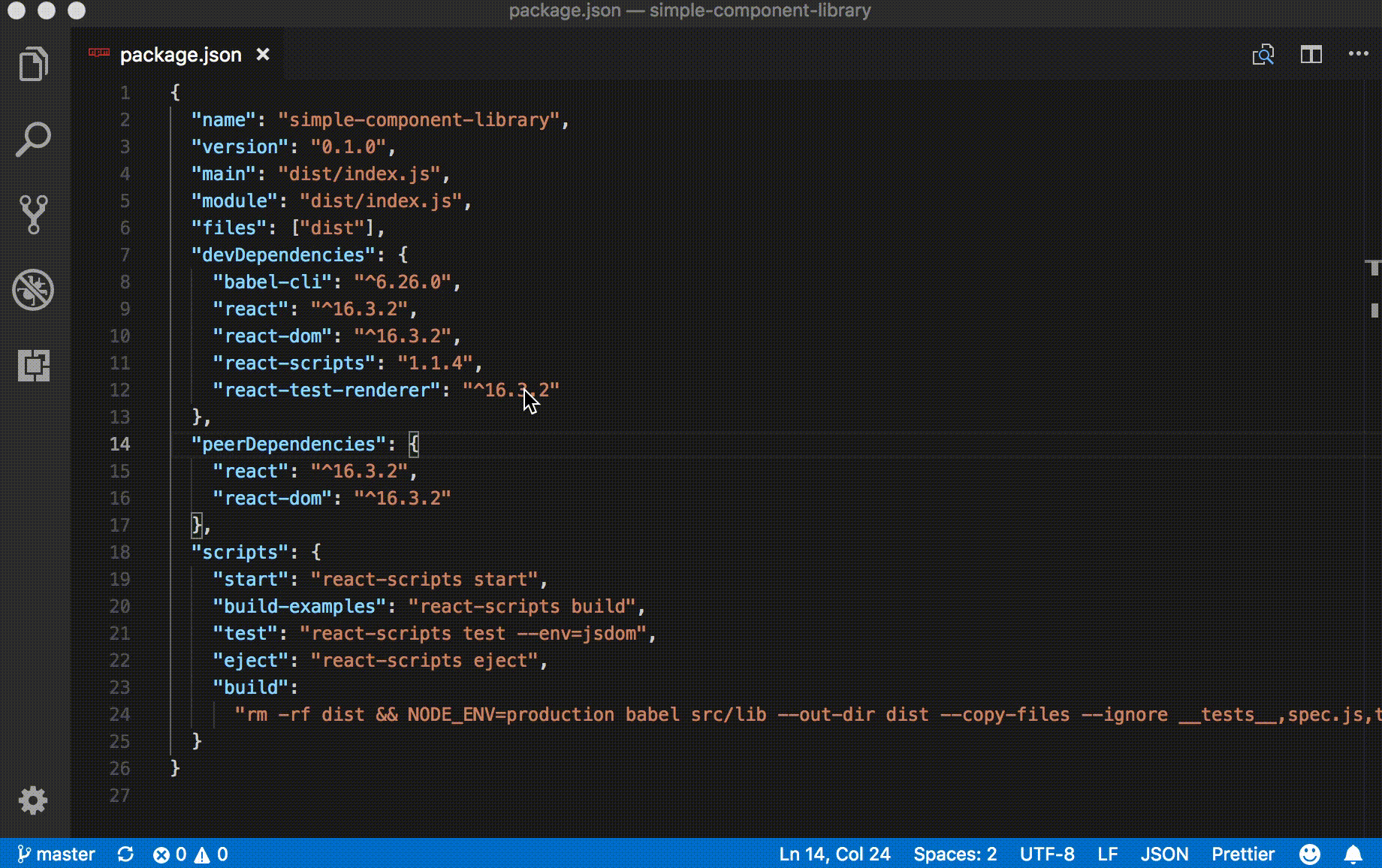Toggle indentation by clicking Spaces: 2
The height and width of the screenshot is (868, 1382).
click(x=955, y=854)
